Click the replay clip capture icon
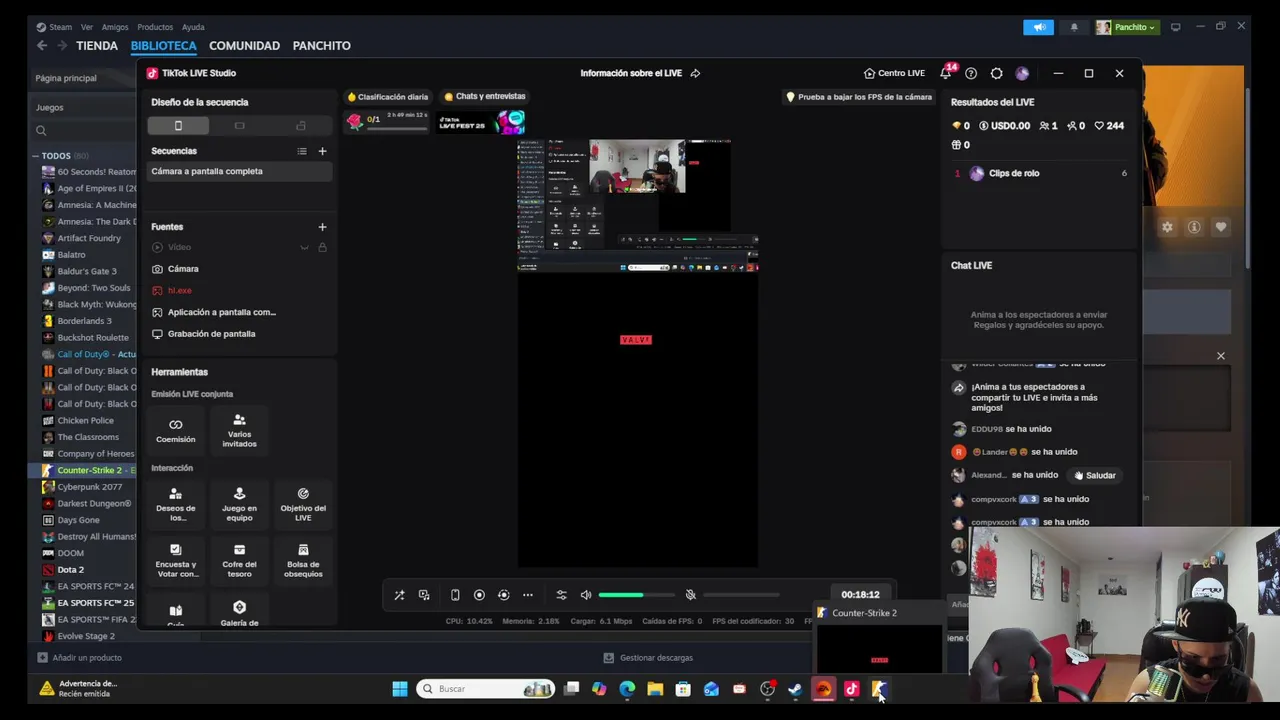Image resolution: width=1280 pixels, height=720 pixels. [x=503, y=595]
